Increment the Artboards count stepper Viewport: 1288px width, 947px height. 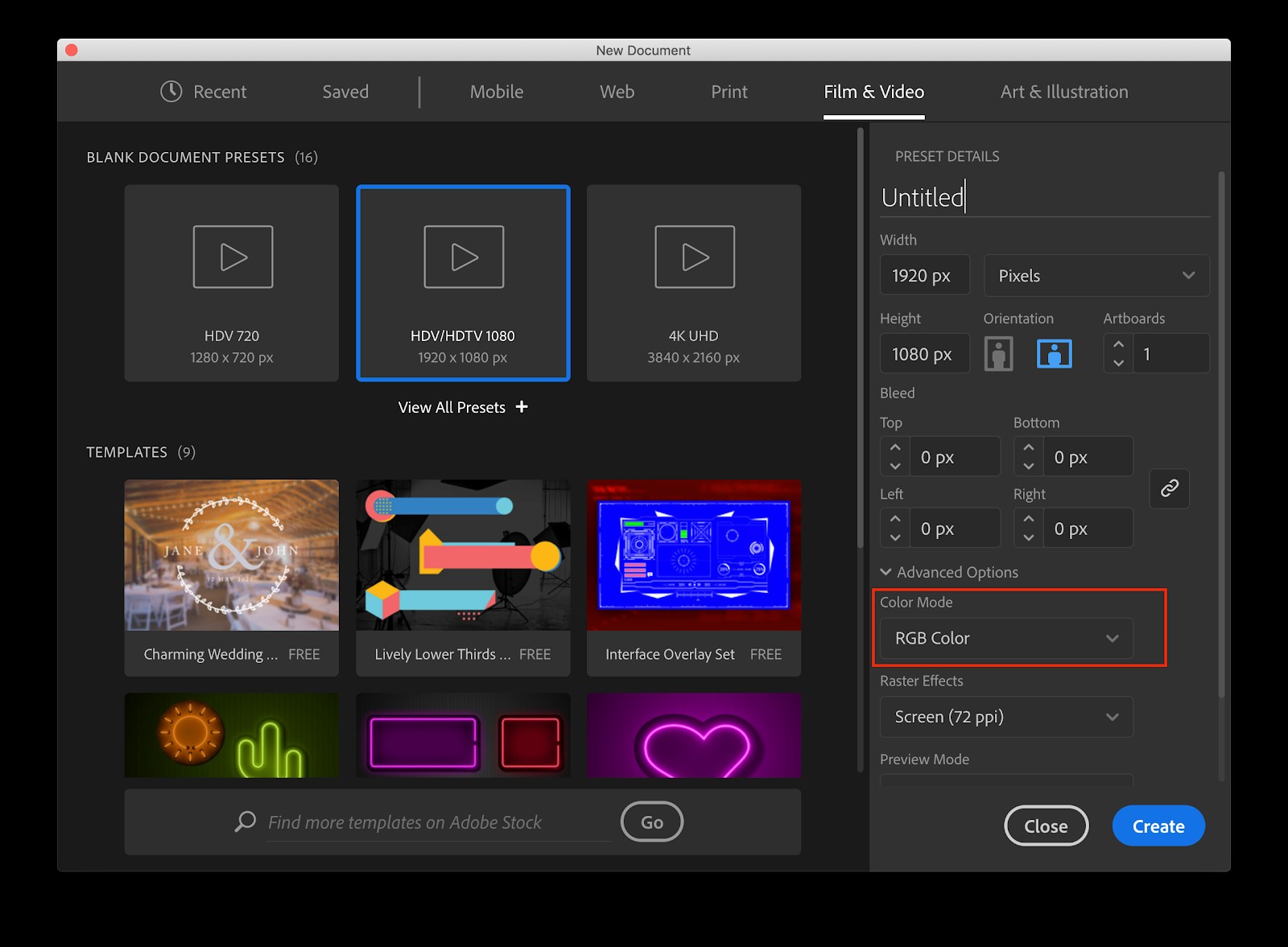click(x=1118, y=345)
